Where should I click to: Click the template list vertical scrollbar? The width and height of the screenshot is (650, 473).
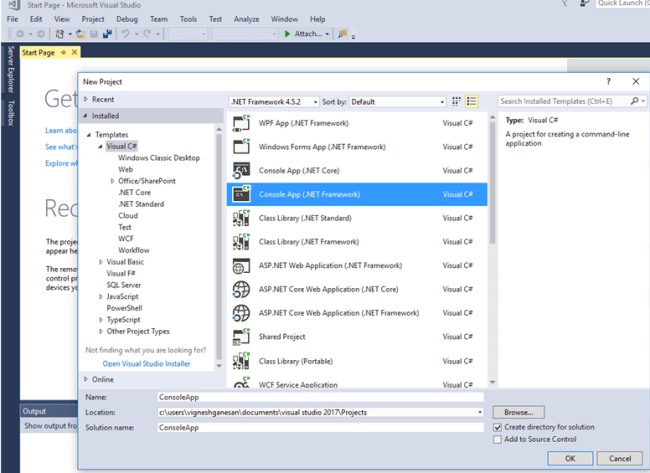[492, 182]
